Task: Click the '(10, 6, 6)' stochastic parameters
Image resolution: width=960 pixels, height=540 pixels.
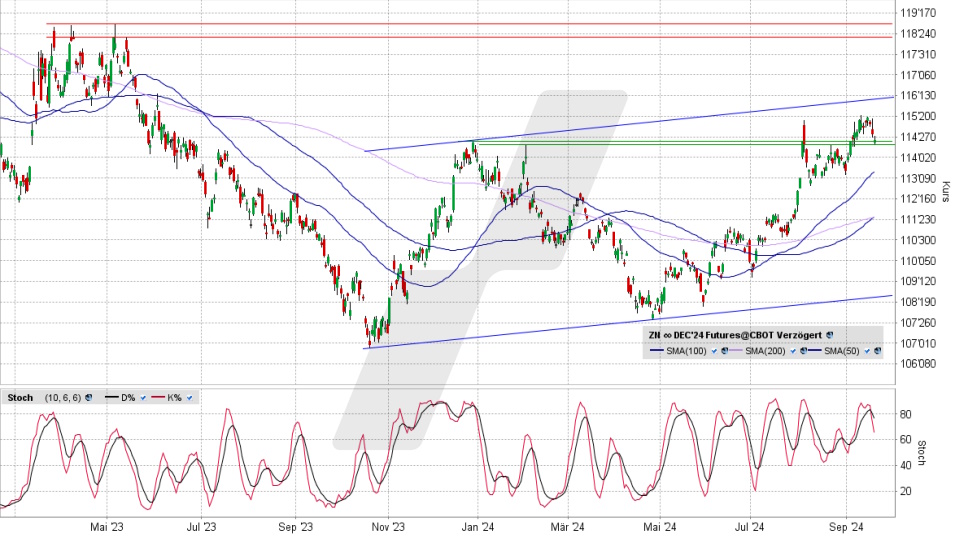Action: pyautogui.click(x=63, y=398)
